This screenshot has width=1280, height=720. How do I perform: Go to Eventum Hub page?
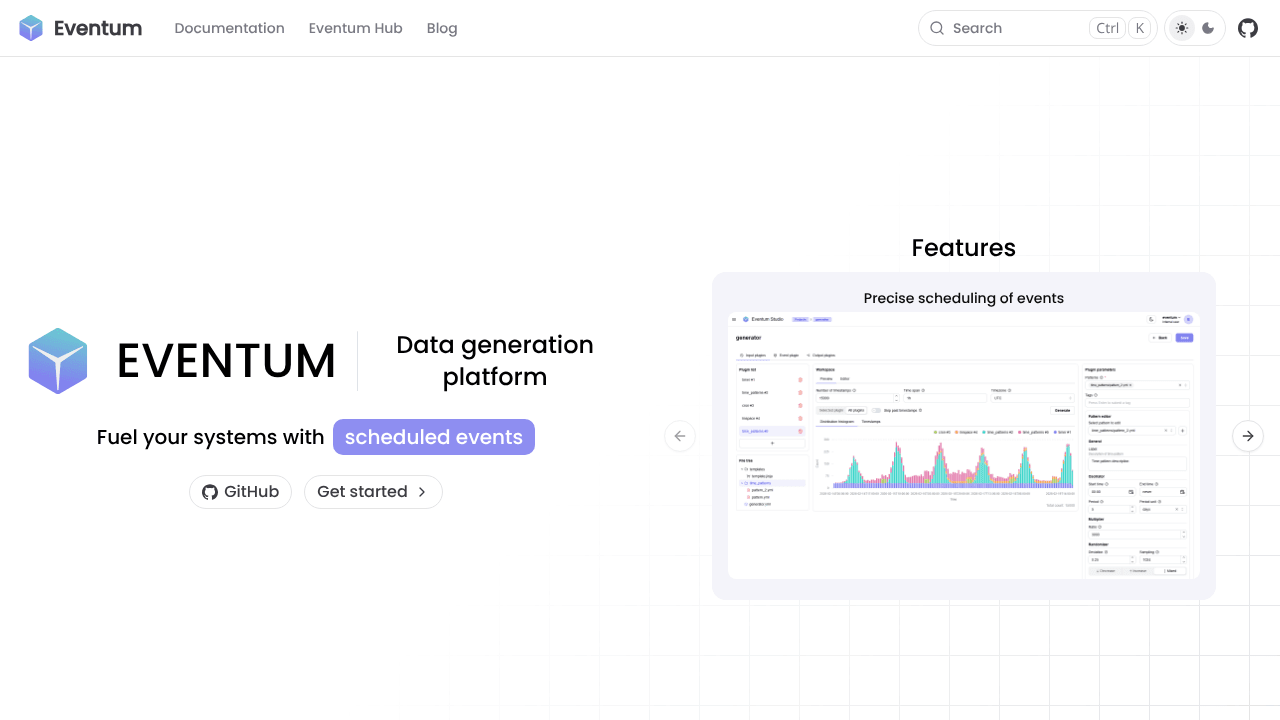(355, 28)
